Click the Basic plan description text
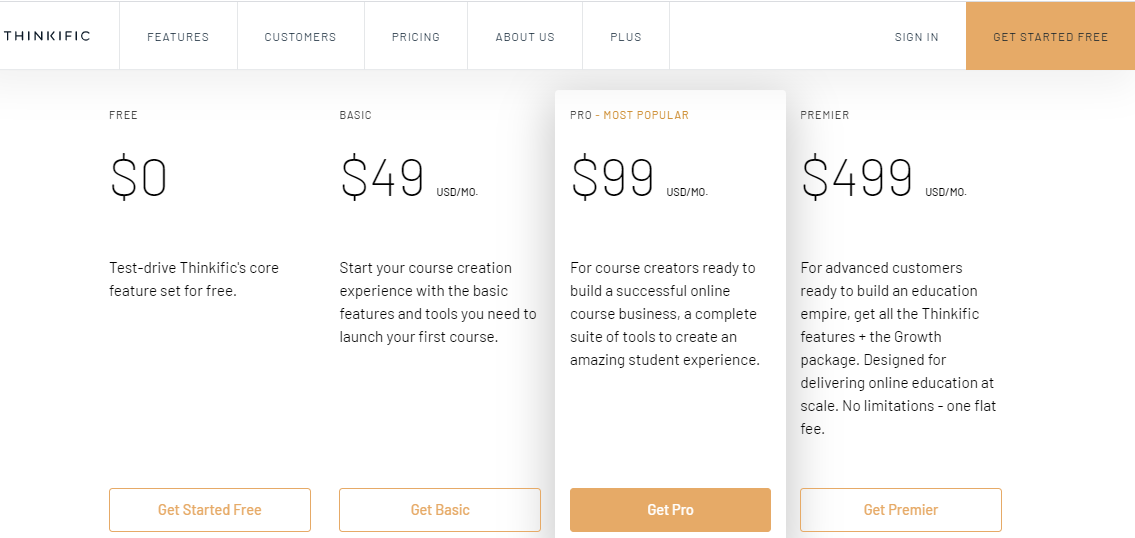The width and height of the screenshot is (1135, 538). coord(438,302)
